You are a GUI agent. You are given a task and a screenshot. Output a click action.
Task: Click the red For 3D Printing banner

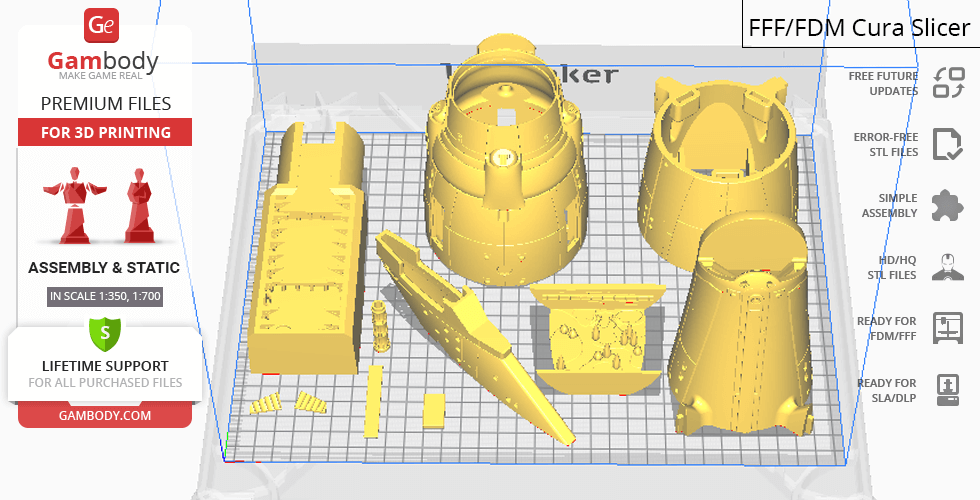point(104,133)
